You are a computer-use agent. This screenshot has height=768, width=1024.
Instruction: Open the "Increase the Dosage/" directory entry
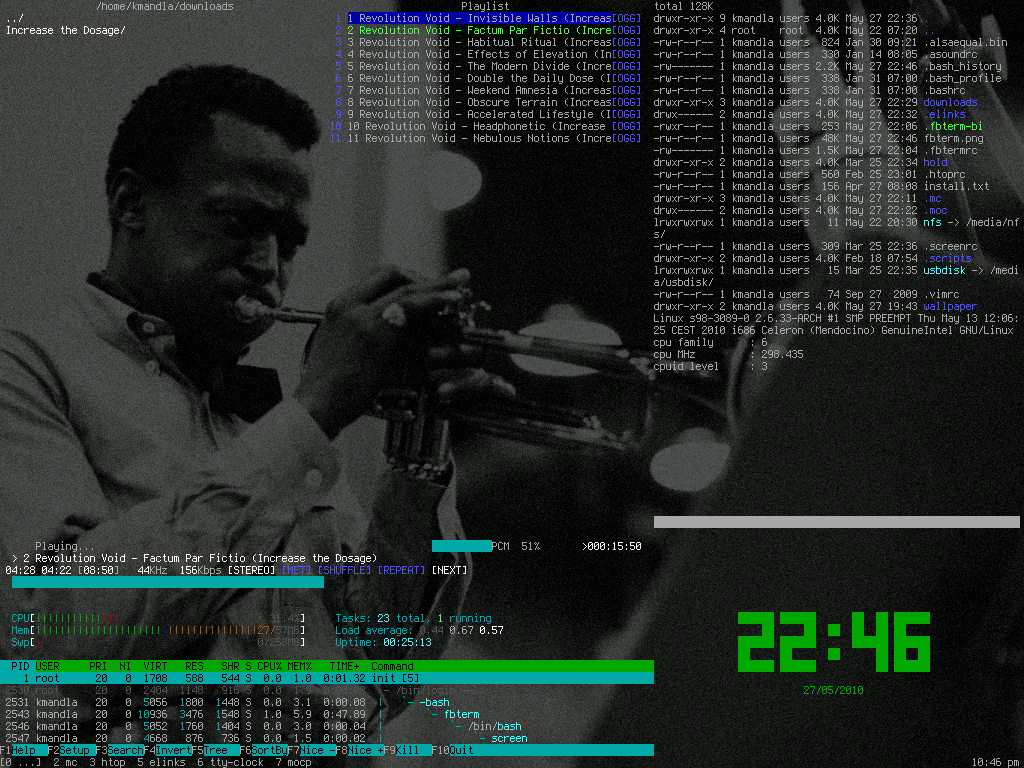tap(65, 30)
